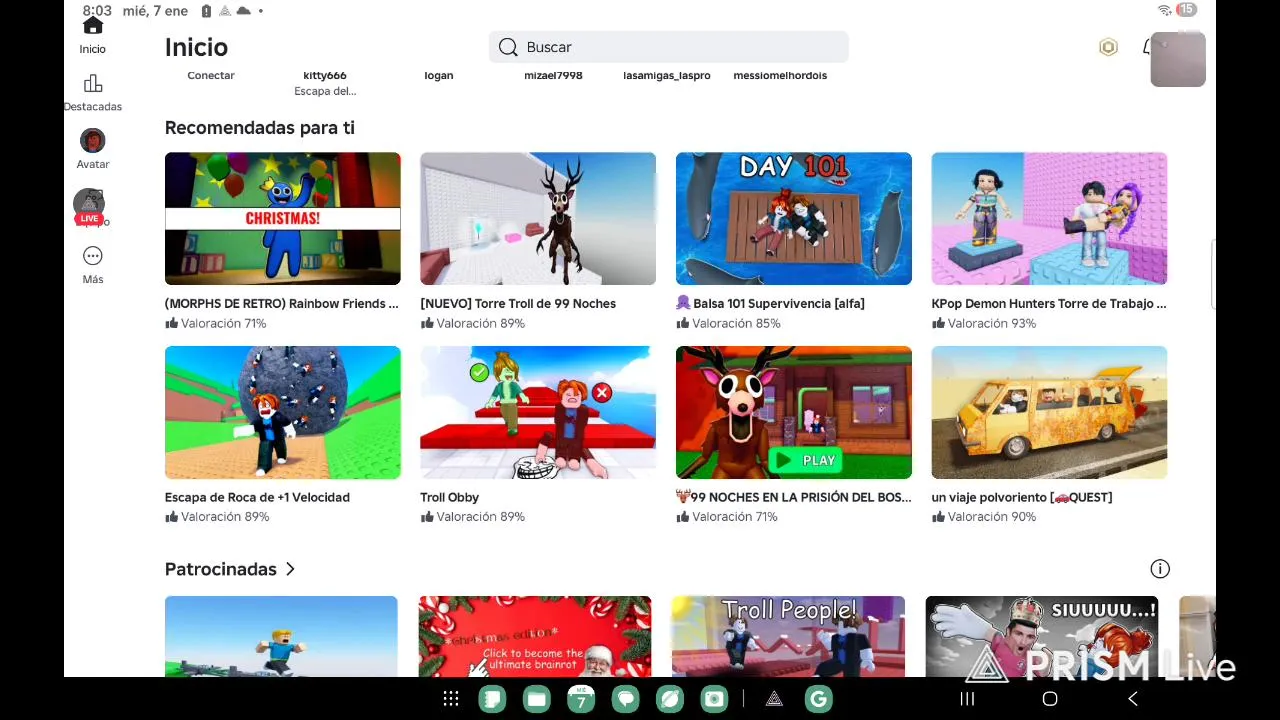Tap the Wi-Fi status icon
The height and width of the screenshot is (720, 1280).
1164,10
